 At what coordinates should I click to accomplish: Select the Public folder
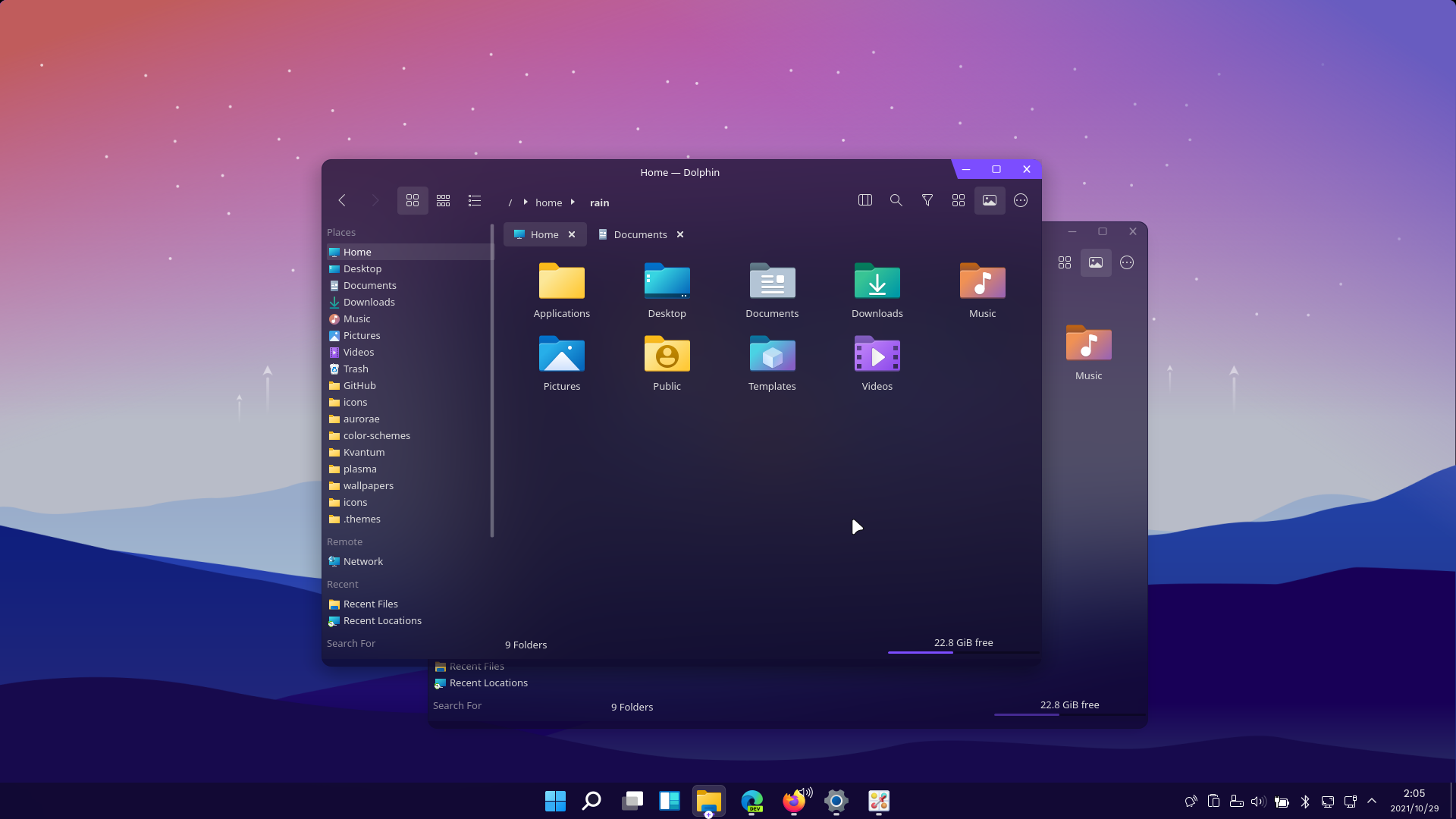point(667,362)
